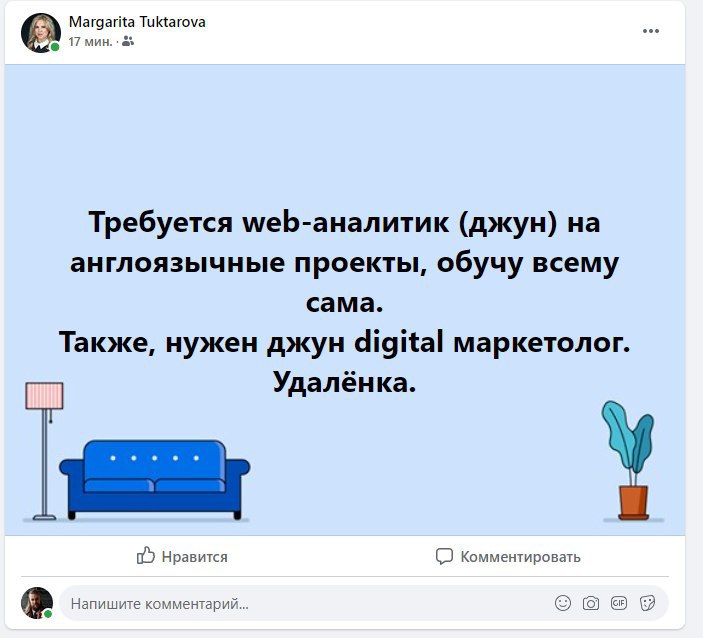This screenshot has height=638, width=703.
Task: Open the Margarita Tuktarova name link
Action: (x=137, y=22)
